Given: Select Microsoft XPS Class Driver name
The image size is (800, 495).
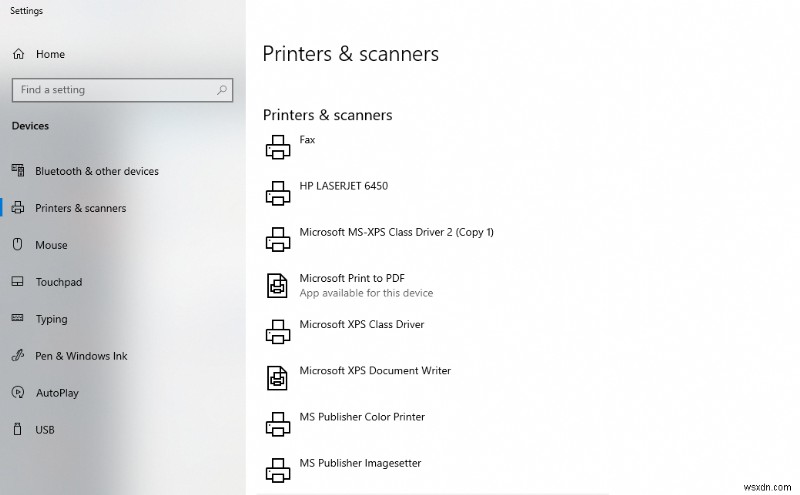Looking at the screenshot, I should (362, 325).
